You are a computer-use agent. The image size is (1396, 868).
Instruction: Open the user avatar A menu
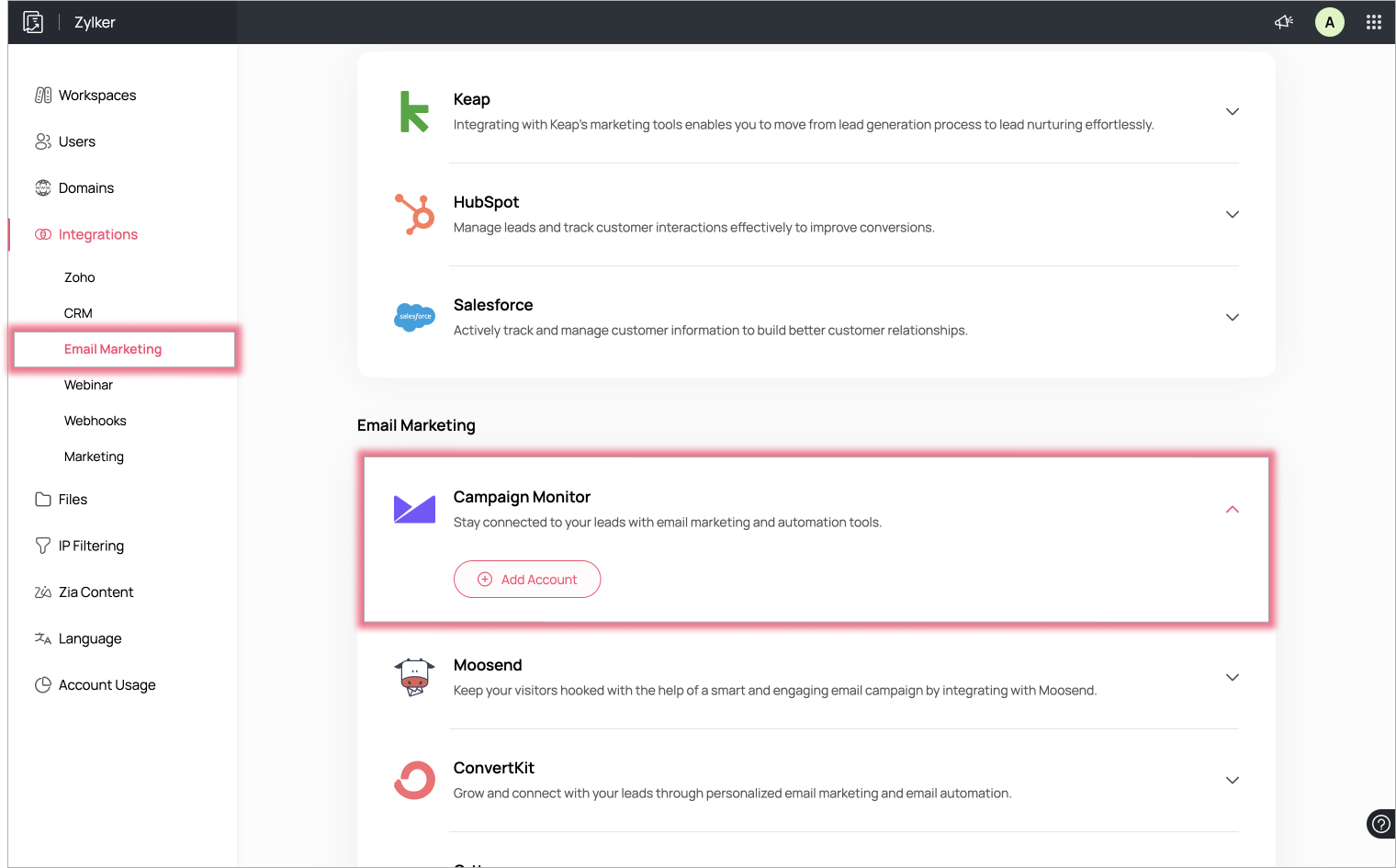point(1330,22)
